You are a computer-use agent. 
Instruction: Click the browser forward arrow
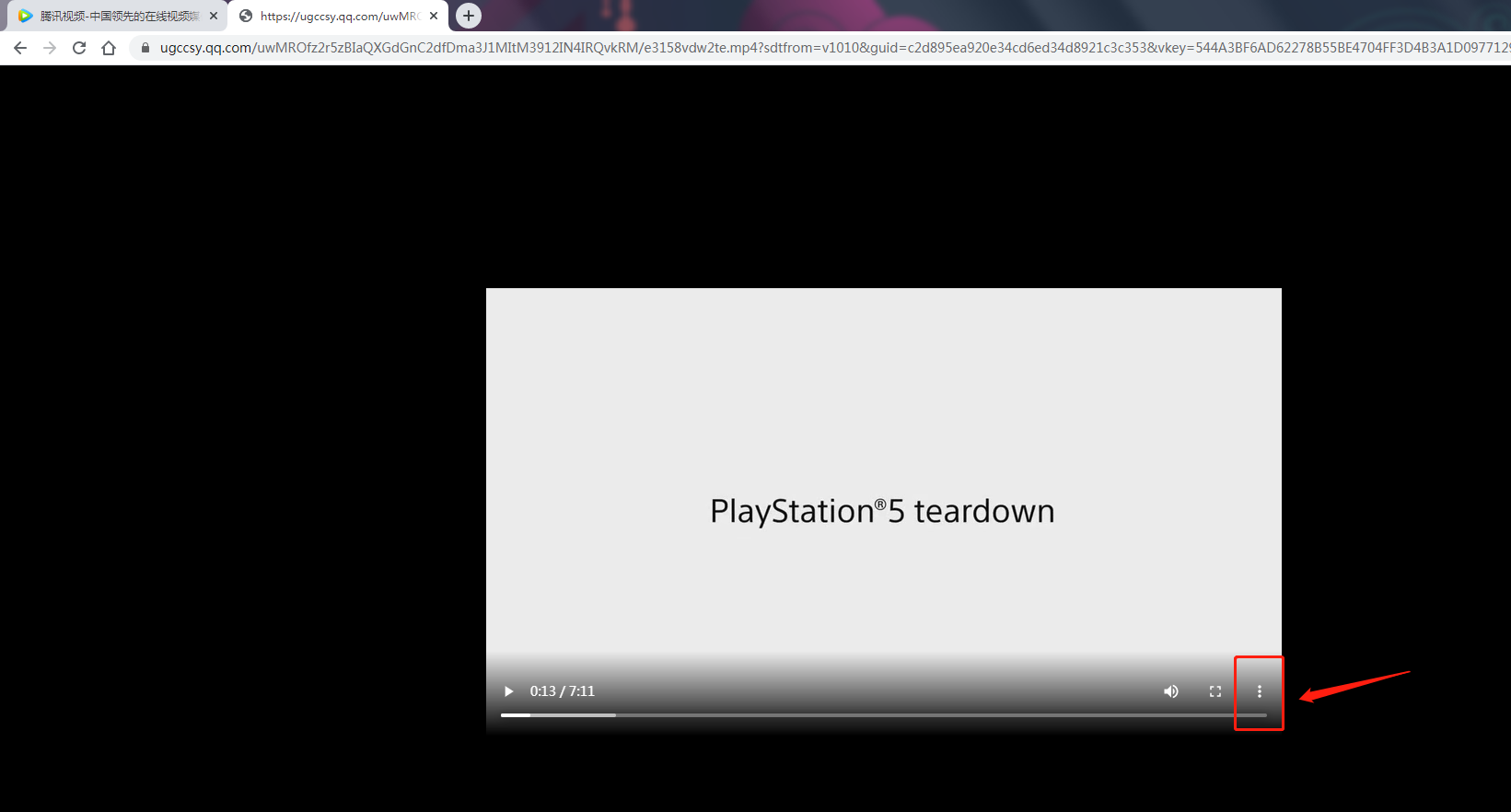tap(50, 48)
